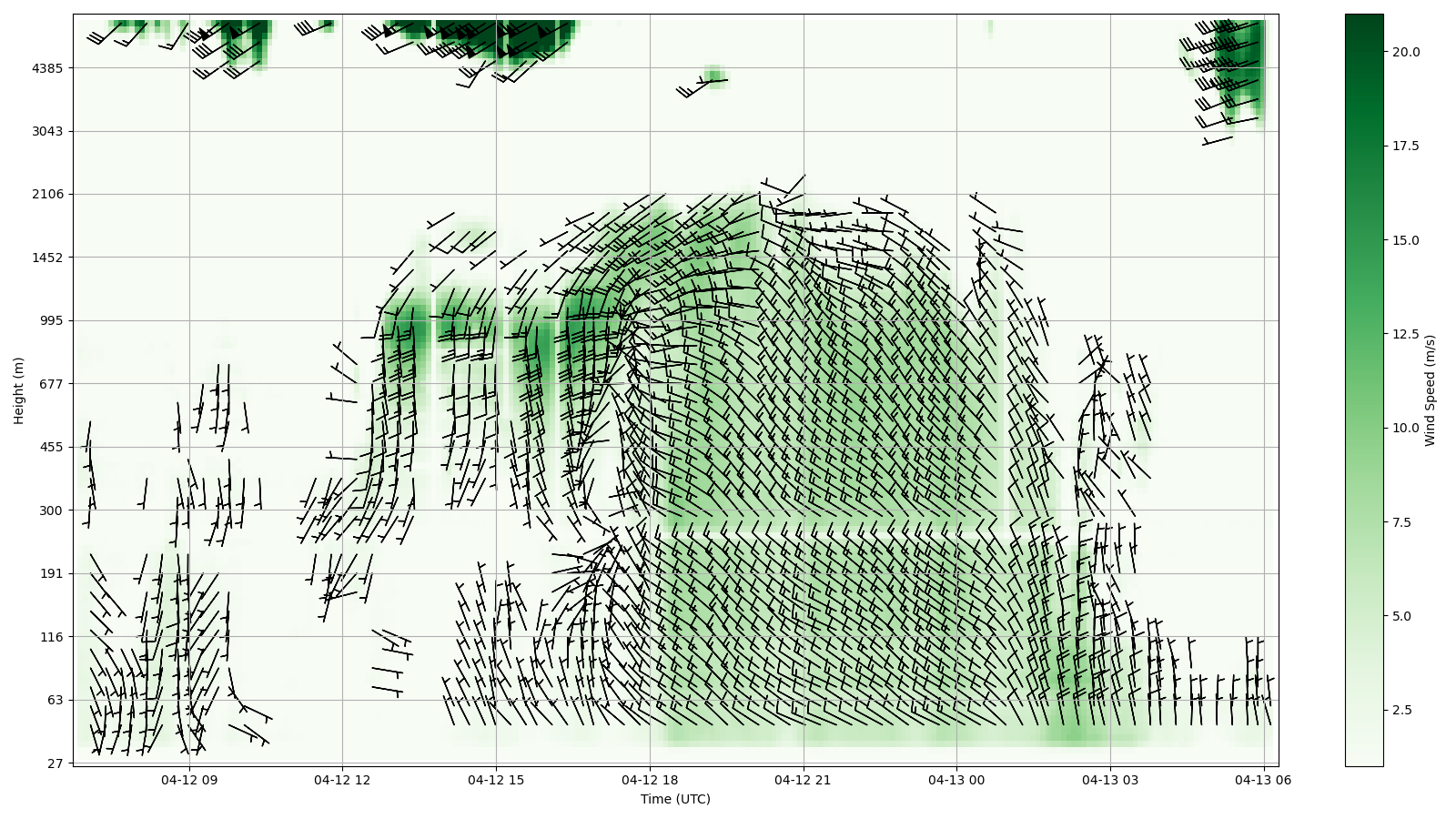The height and width of the screenshot is (819, 1456).
Task: Pick the 17.5 value on the colorbar
Action: [x=1405, y=146]
